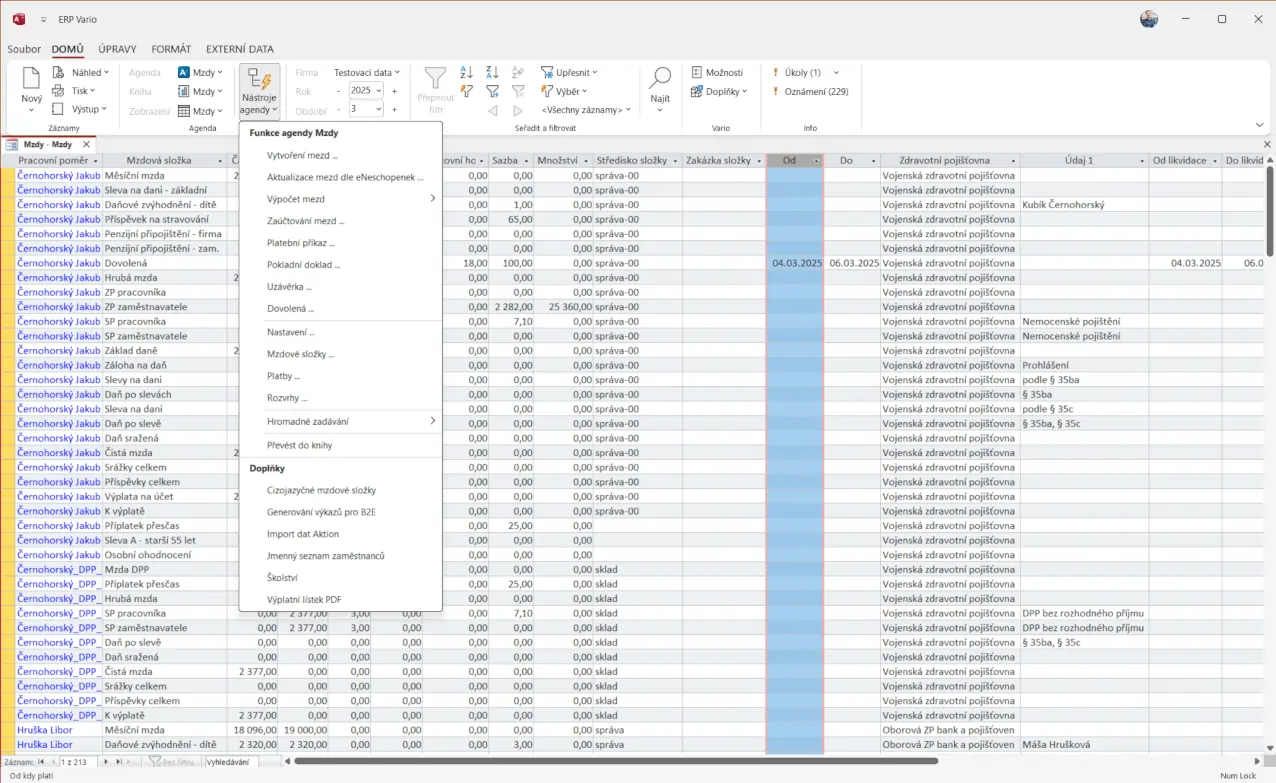Image resolution: width=1276 pixels, height=783 pixels.
Task: Click the Tisk printer icon
Action: click(x=59, y=91)
